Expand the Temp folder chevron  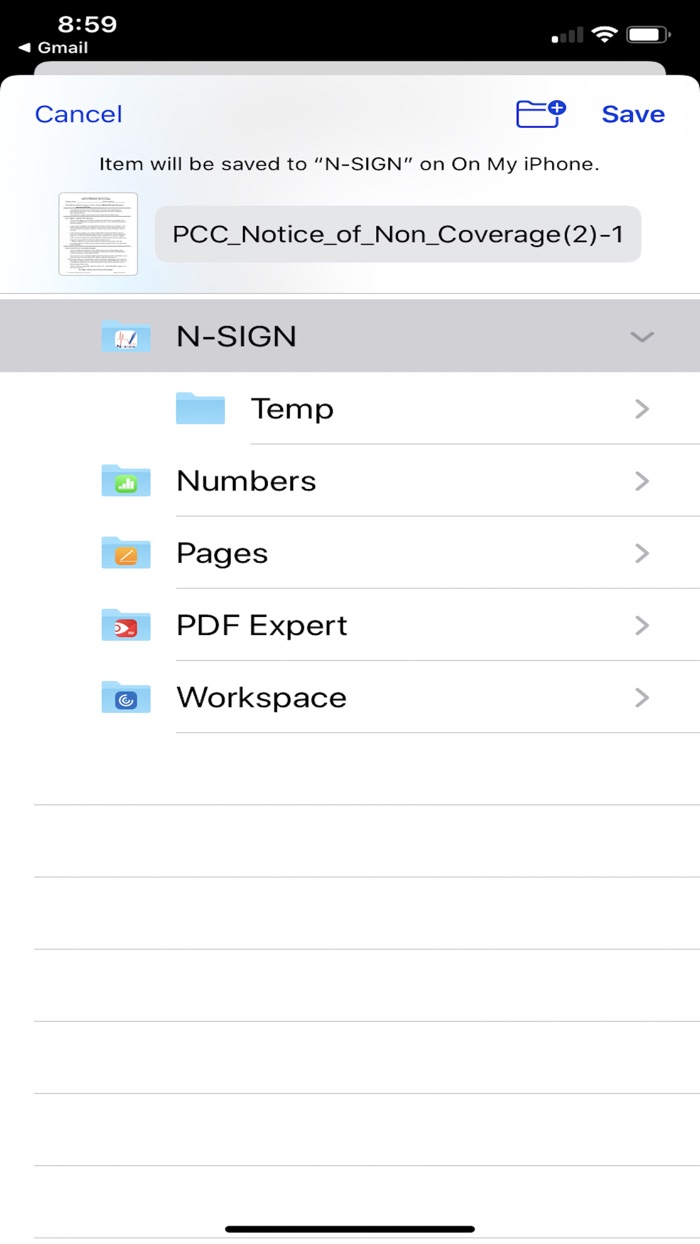tap(642, 409)
